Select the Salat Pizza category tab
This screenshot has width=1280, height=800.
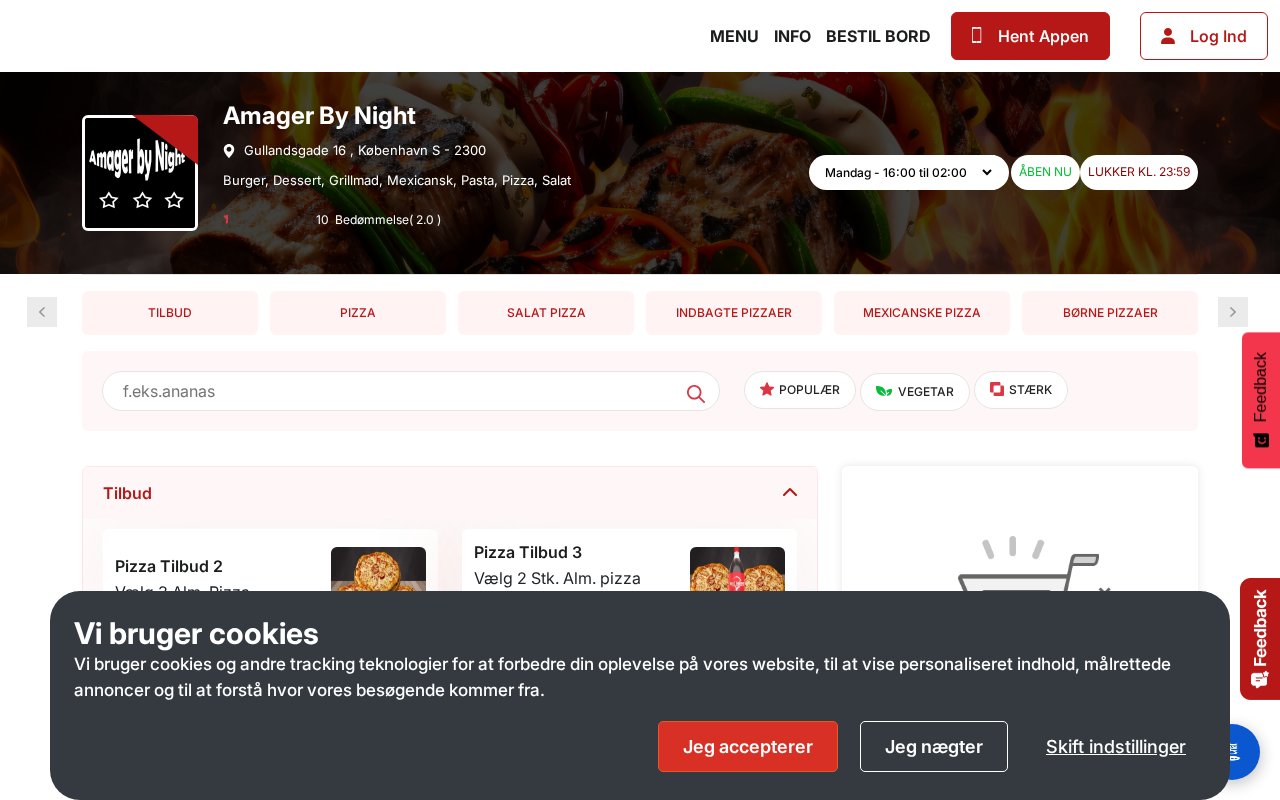[x=546, y=313]
